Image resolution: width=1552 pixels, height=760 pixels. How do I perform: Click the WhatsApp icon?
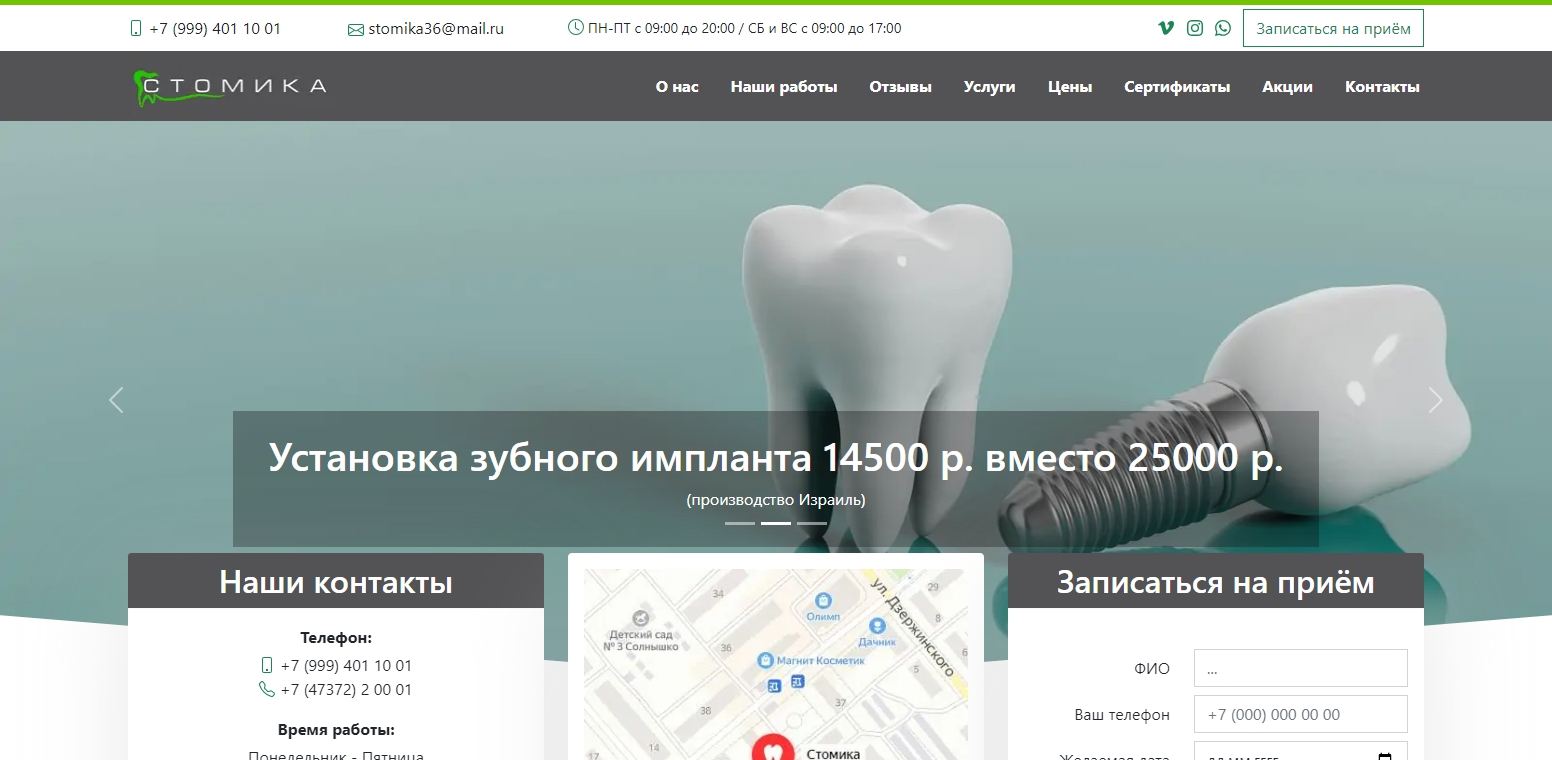[1222, 28]
